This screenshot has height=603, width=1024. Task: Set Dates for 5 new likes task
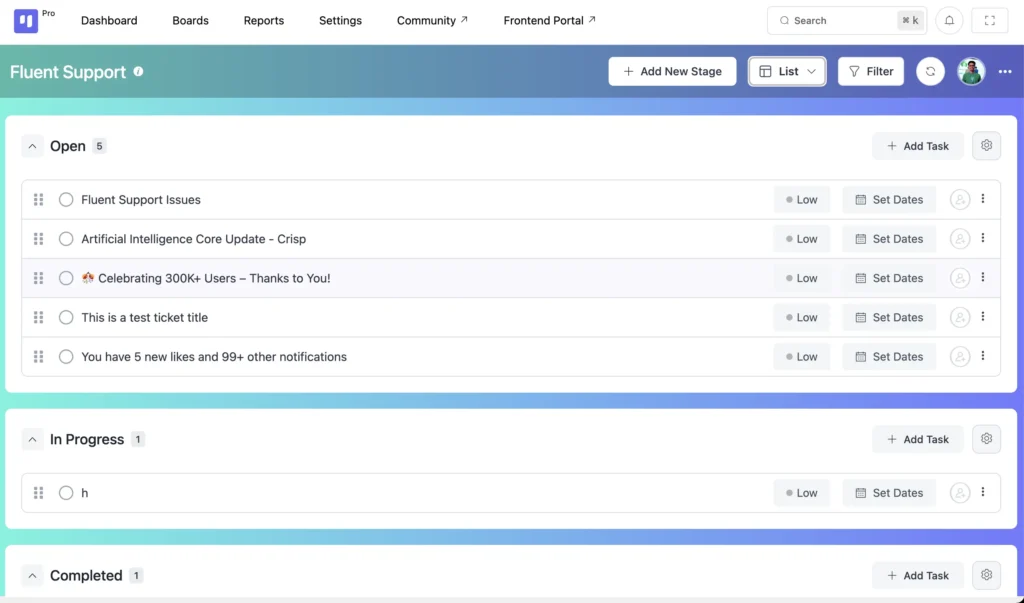[889, 357]
